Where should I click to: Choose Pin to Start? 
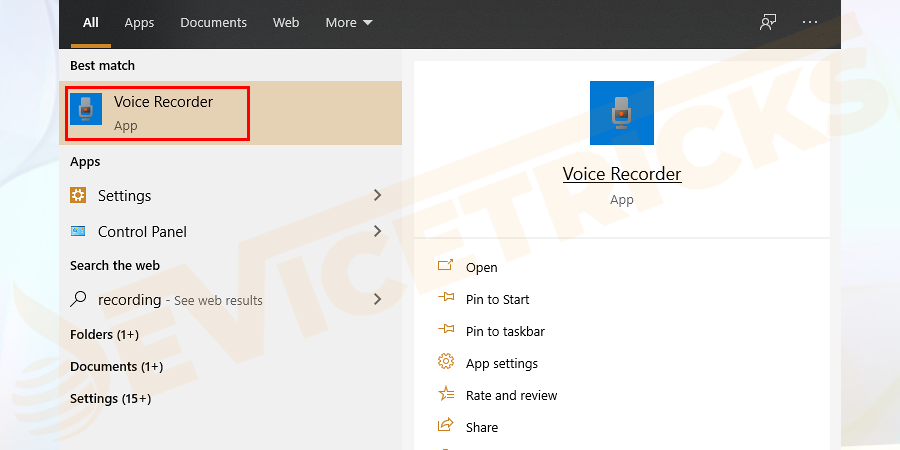tap(498, 300)
